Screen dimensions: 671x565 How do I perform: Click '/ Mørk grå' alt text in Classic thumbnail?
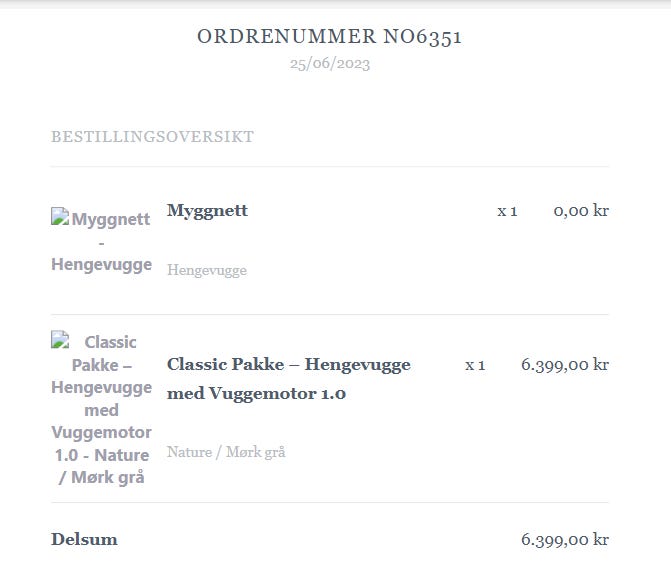click(x=101, y=477)
